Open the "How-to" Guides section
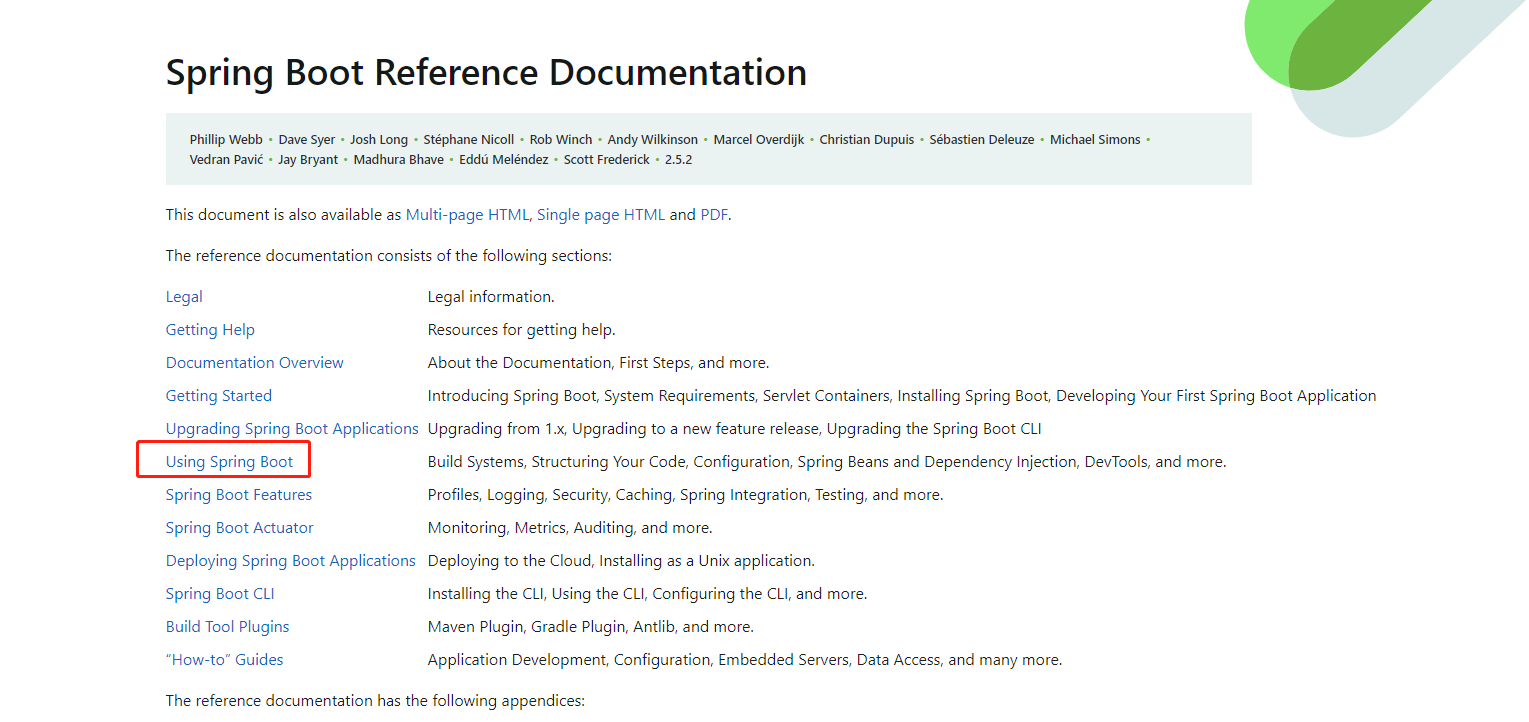Image resolution: width=1529 pixels, height=722 pixels. coord(224,659)
